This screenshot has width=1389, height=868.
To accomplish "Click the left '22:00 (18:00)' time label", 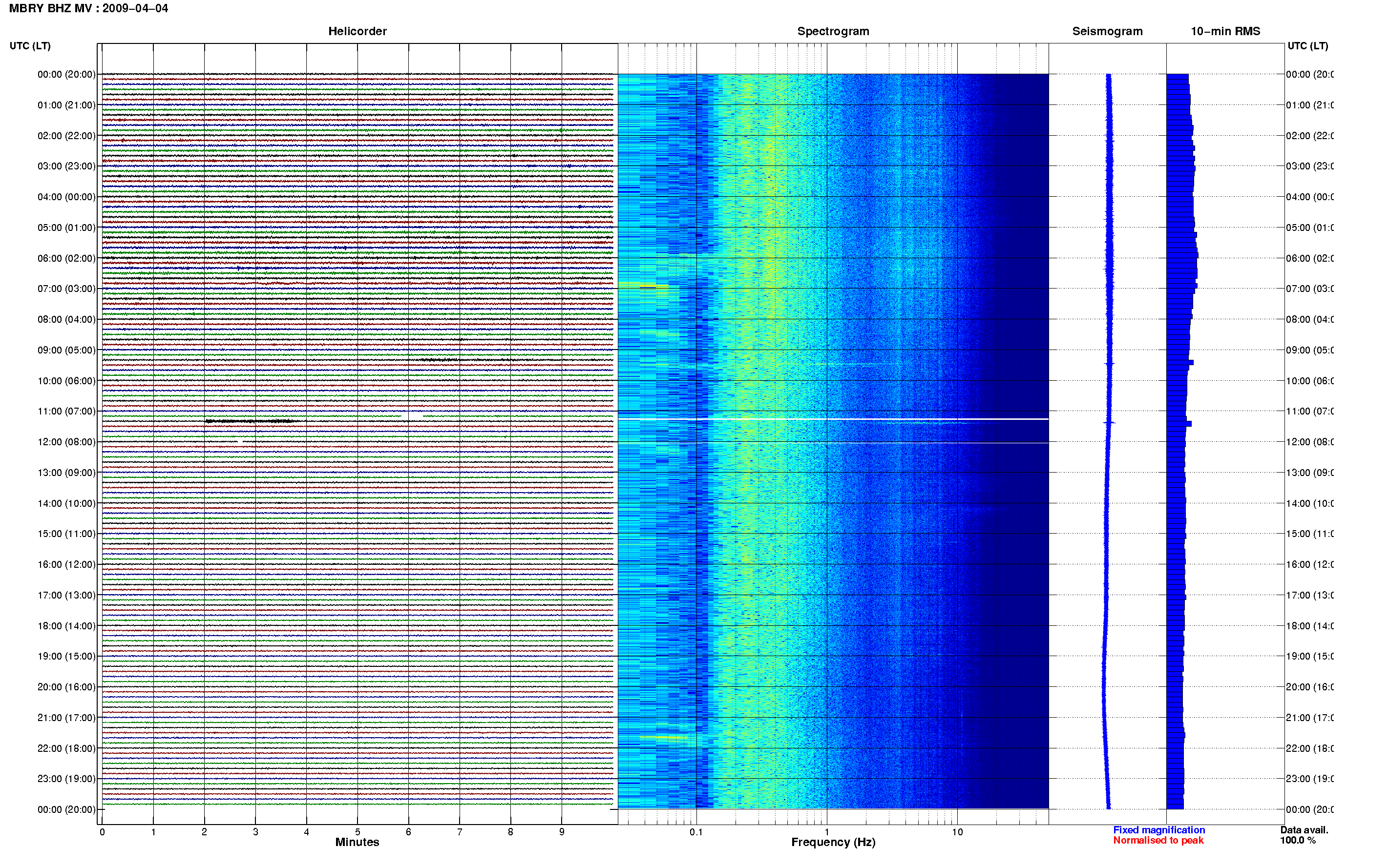I will 66,748.
